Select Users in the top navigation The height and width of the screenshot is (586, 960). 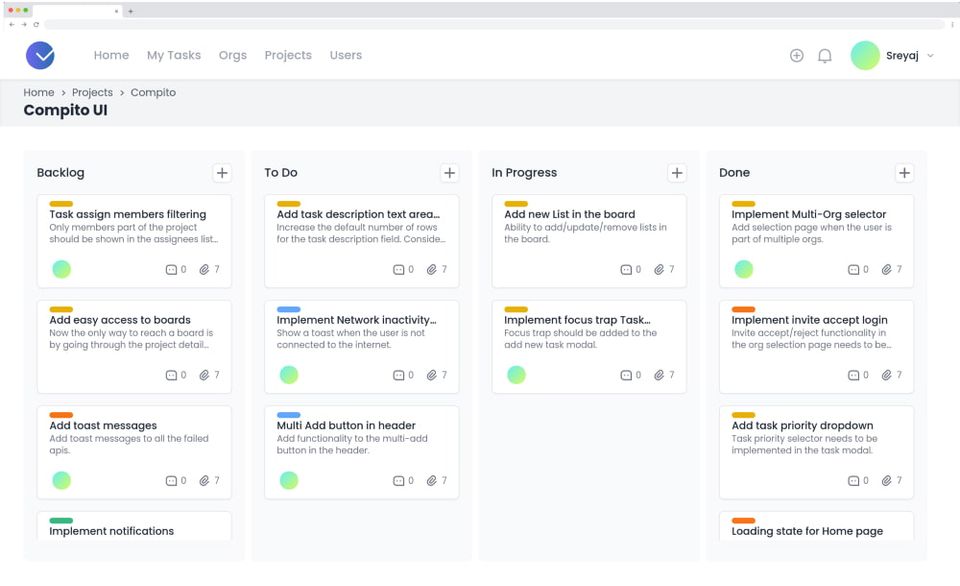(346, 55)
